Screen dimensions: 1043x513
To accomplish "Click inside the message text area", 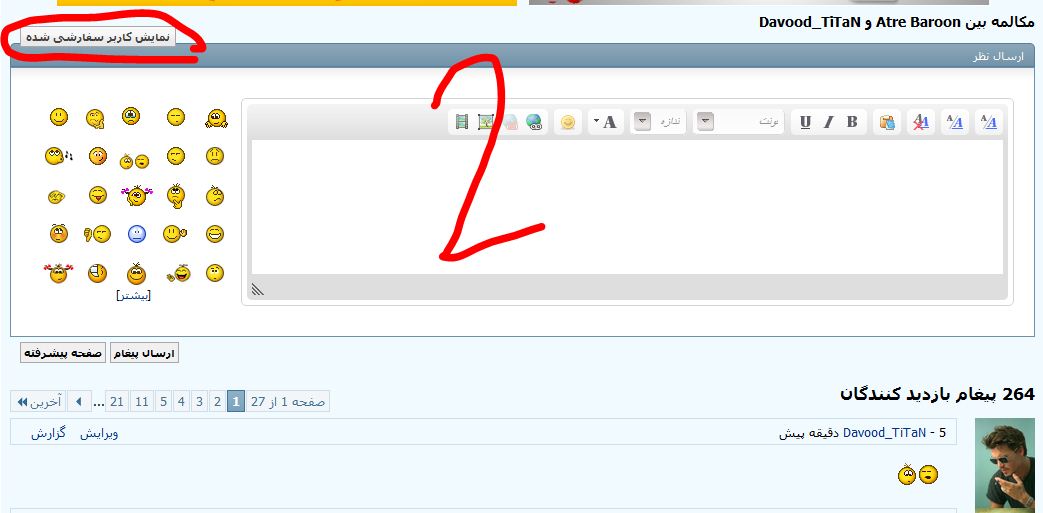I will click(x=627, y=206).
